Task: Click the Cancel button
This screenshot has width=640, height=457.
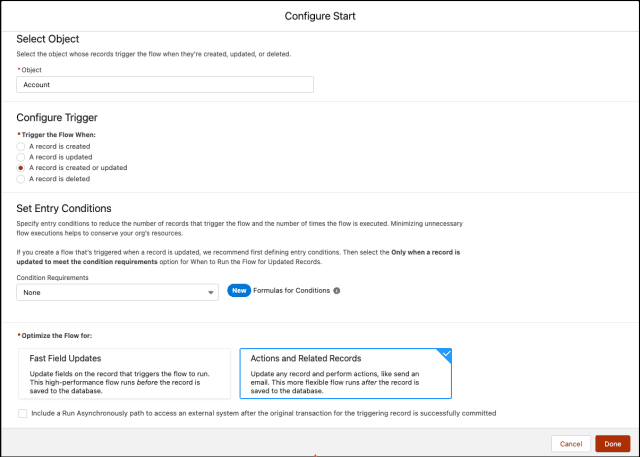Action: click(571, 444)
